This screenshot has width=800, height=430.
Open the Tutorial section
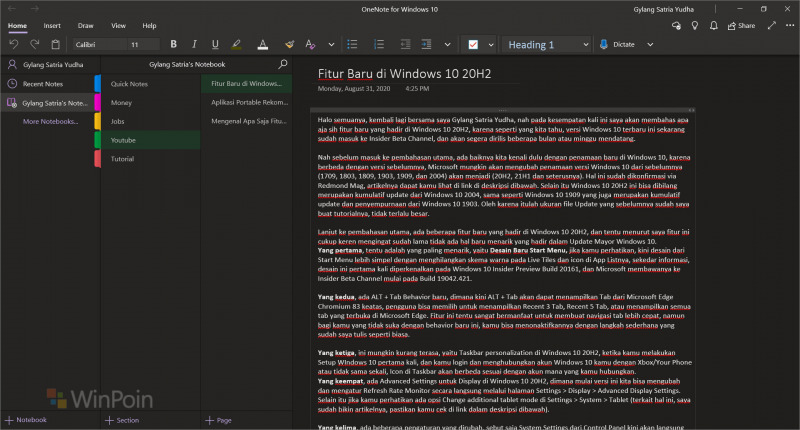pyautogui.click(x=148, y=159)
